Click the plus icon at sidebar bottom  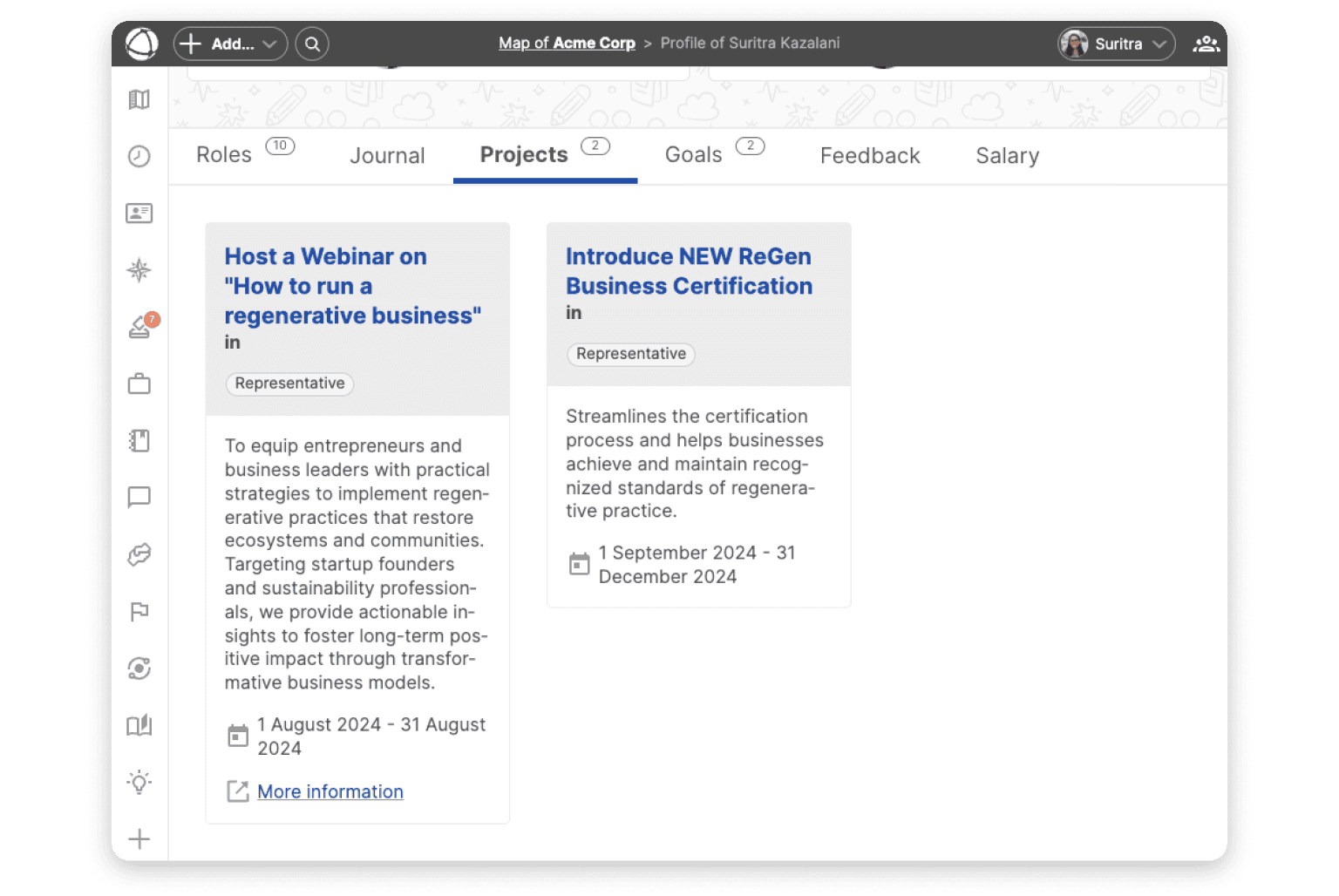[x=139, y=838]
